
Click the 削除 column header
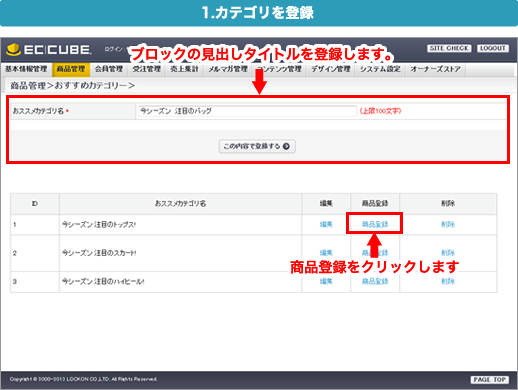click(448, 203)
